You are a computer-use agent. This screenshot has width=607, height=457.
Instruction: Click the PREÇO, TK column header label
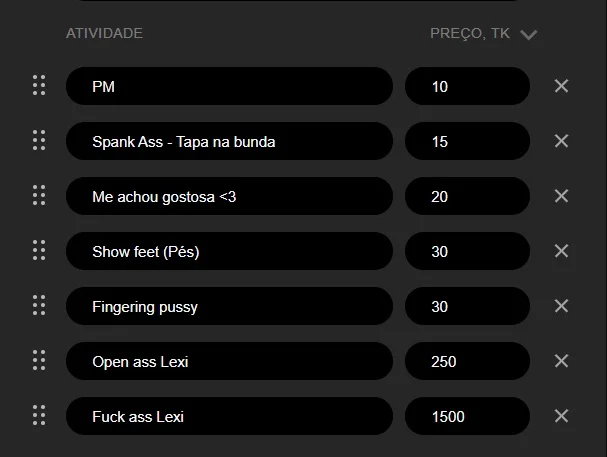[470, 33]
